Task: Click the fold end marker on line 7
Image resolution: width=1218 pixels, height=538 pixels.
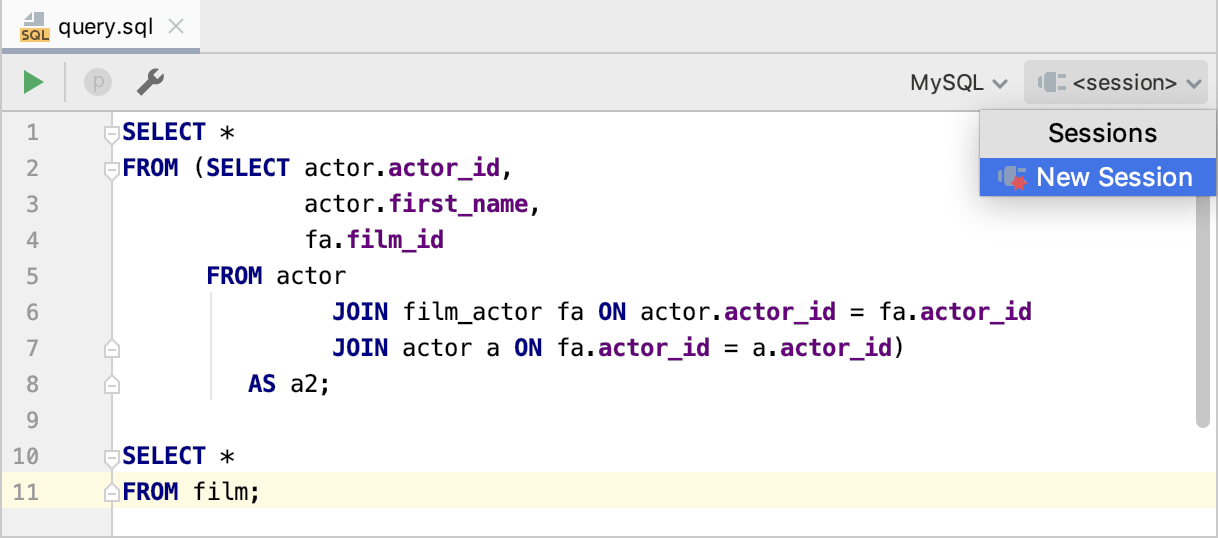Action: coord(112,348)
